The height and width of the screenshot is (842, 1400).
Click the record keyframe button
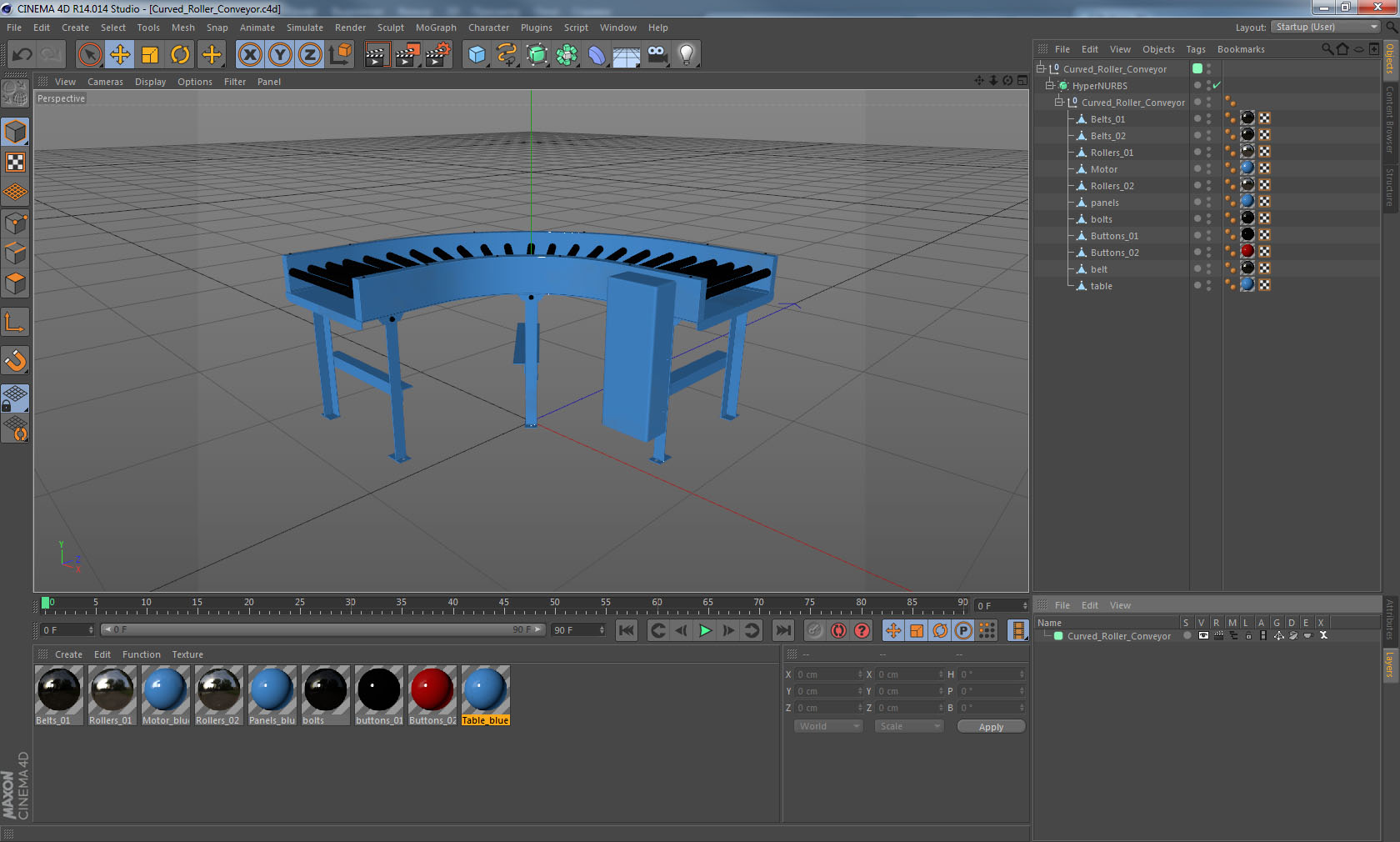click(x=815, y=630)
